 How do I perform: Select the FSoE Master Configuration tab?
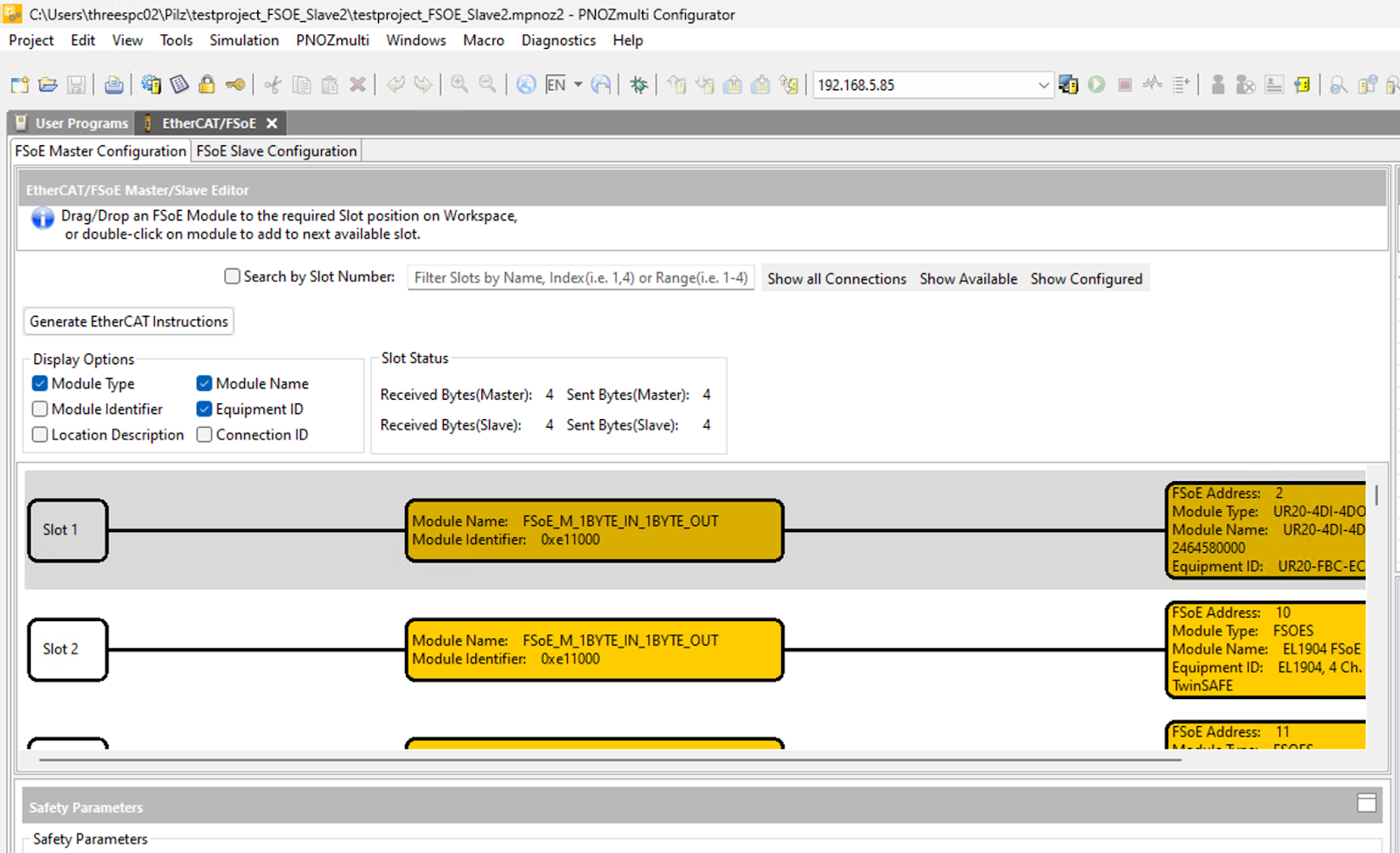click(x=101, y=150)
